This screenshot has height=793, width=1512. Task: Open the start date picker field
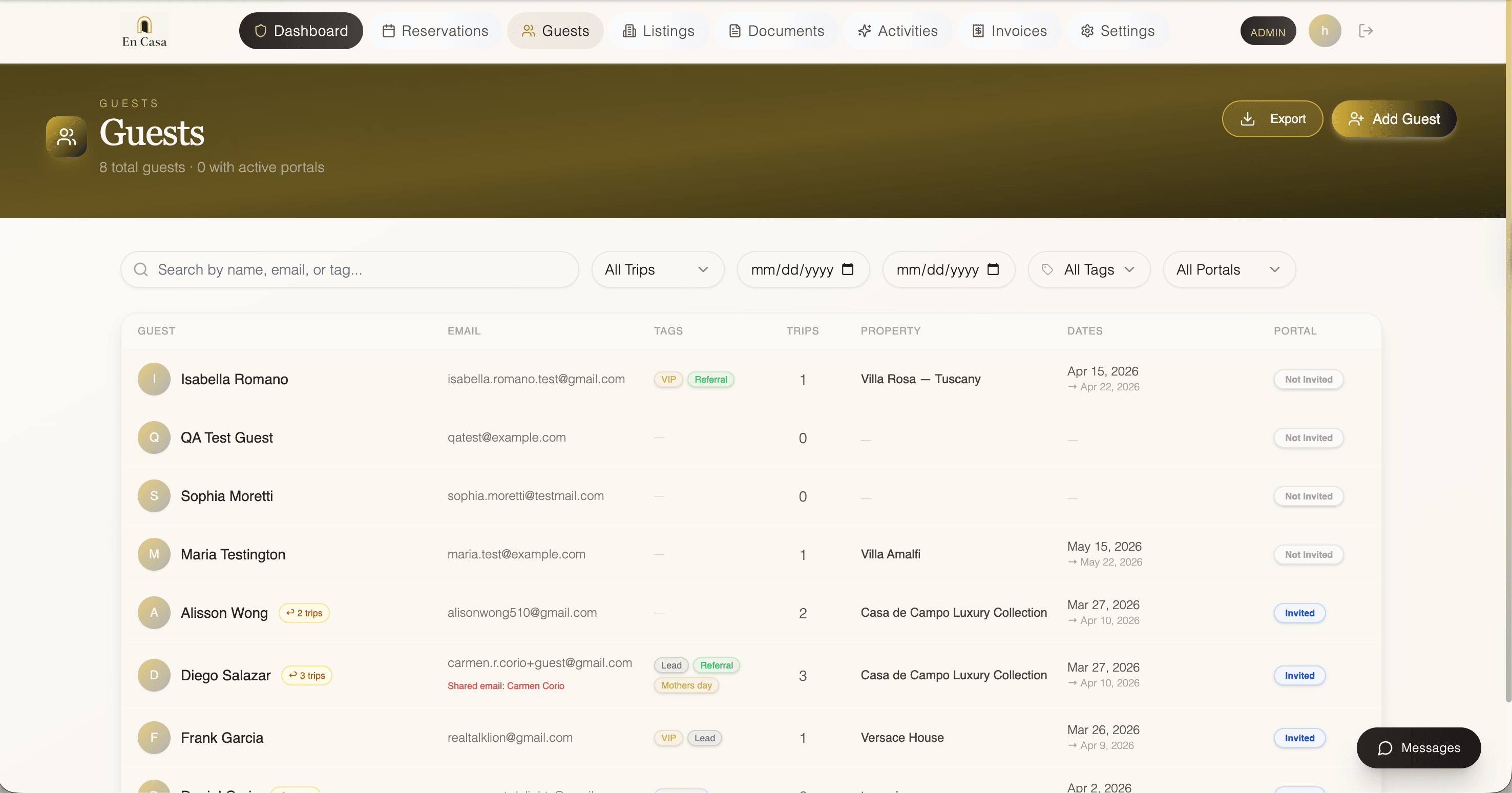pyautogui.click(x=803, y=269)
